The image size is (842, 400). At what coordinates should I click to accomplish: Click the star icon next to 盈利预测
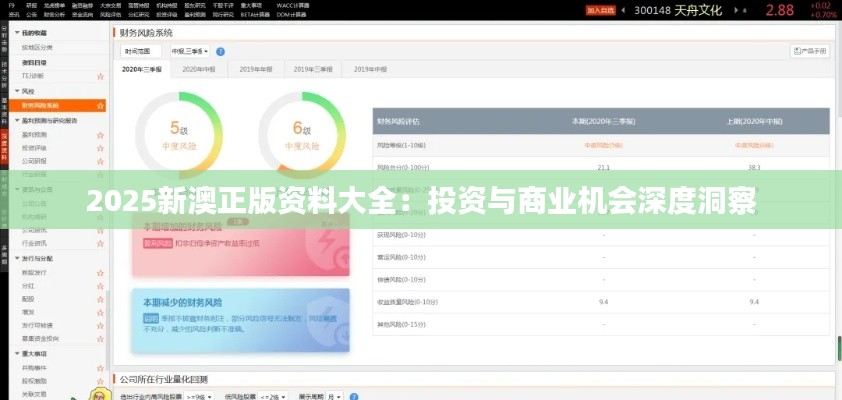point(100,133)
